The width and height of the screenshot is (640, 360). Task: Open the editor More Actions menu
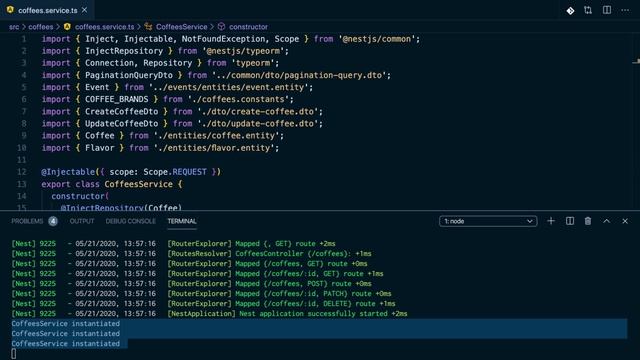click(x=625, y=10)
